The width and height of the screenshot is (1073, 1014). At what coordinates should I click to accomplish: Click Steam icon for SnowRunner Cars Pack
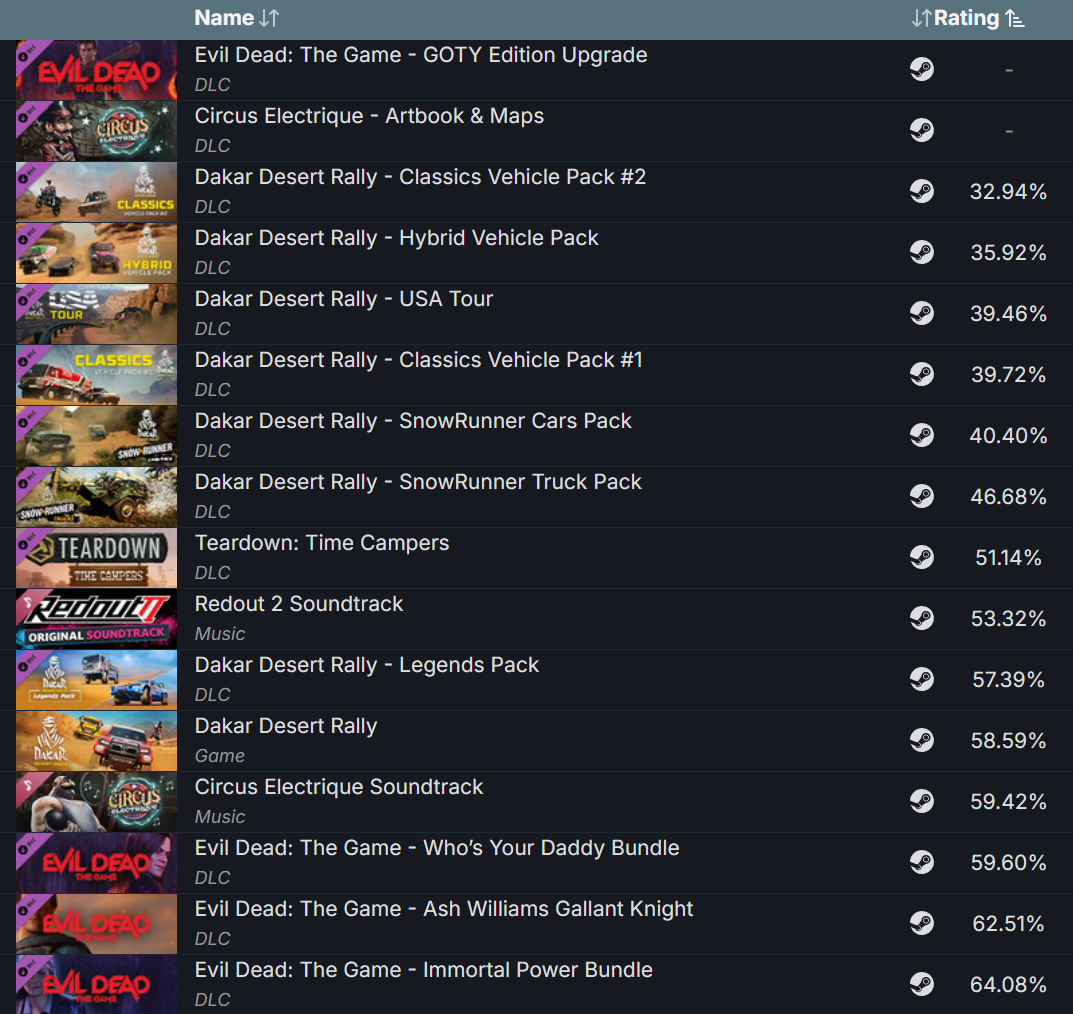point(922,435)
